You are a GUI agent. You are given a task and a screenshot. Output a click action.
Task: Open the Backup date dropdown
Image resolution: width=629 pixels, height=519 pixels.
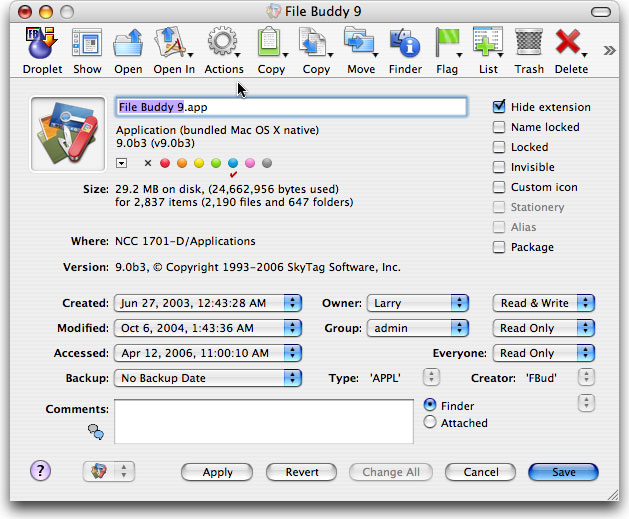coord(207,378)
